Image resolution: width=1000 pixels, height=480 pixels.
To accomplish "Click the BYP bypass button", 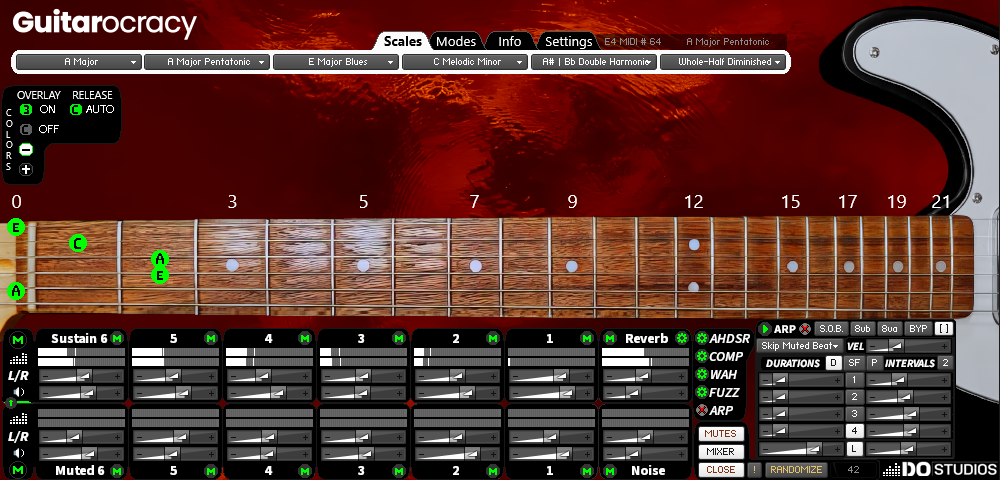I will click(x=918, y=329).
